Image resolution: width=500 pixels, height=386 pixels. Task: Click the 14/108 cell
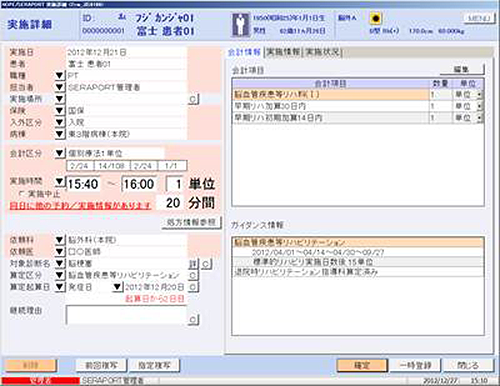(111, 166)
